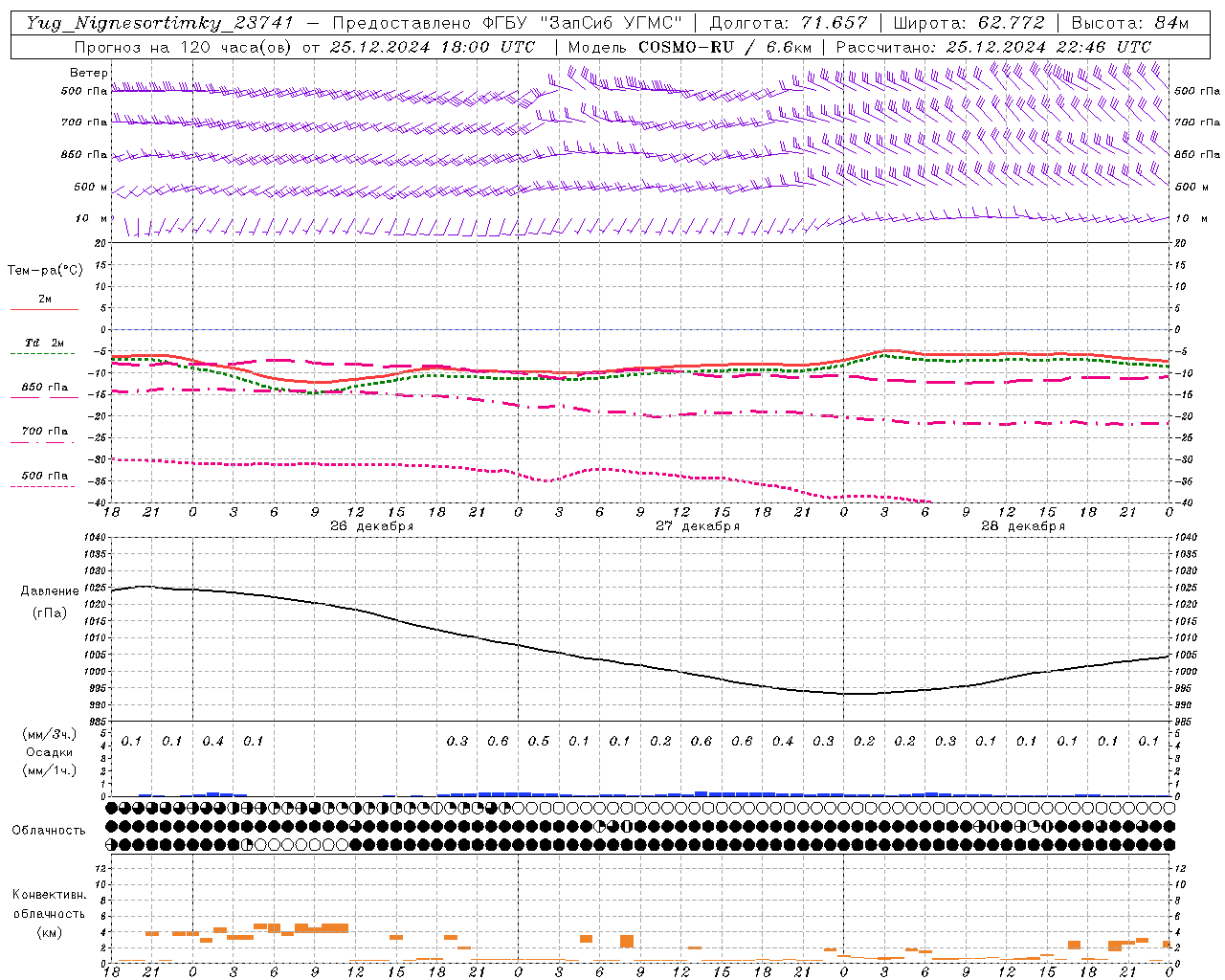
Task: Click the "28 декабря" date label
Action: (1023, 526)
